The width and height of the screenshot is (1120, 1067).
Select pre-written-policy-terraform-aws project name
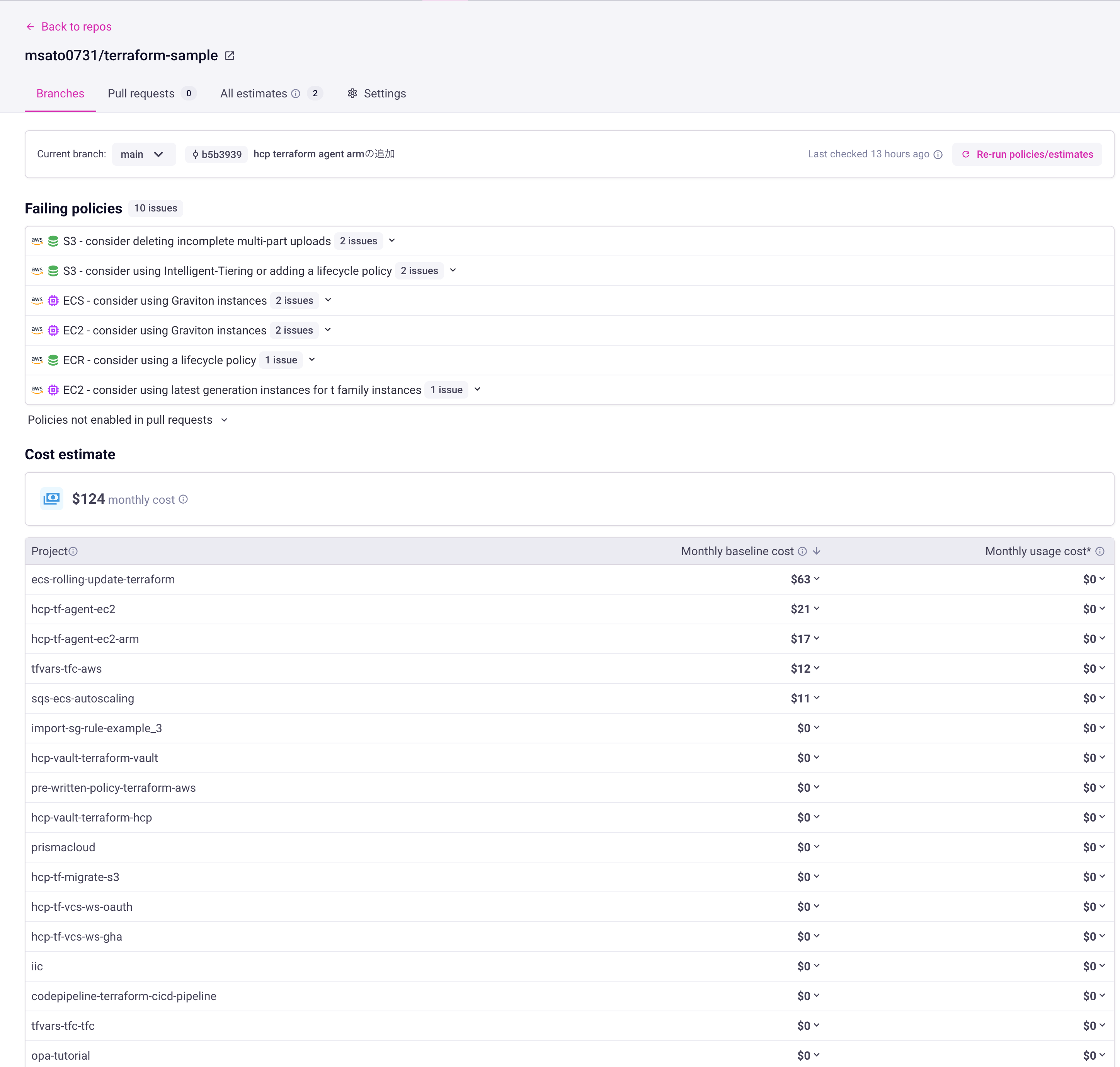coord(114,788)
